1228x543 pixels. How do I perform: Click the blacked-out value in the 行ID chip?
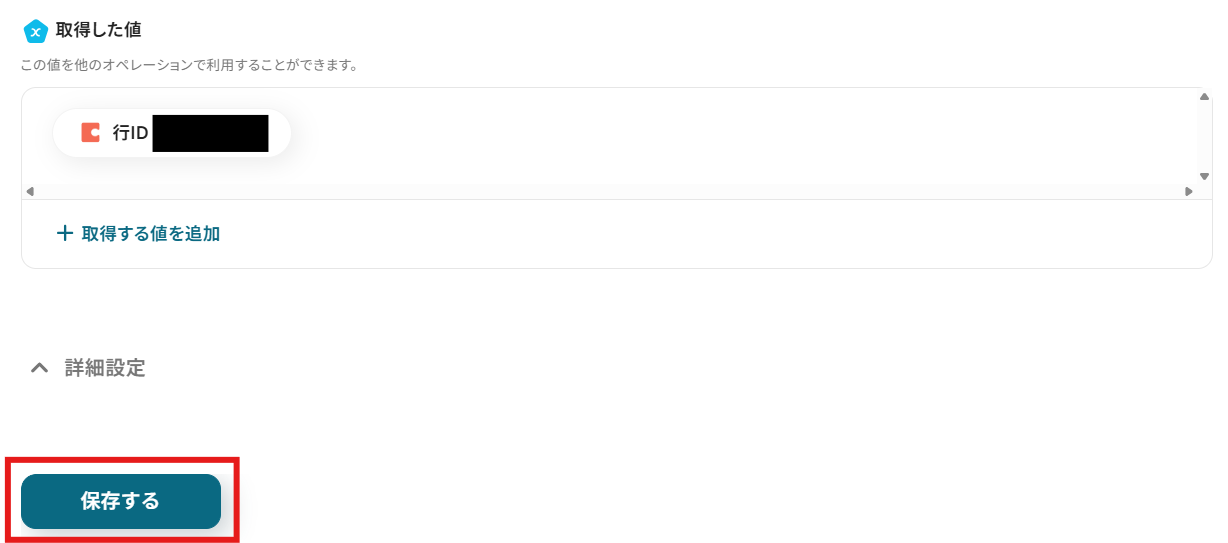210,133
